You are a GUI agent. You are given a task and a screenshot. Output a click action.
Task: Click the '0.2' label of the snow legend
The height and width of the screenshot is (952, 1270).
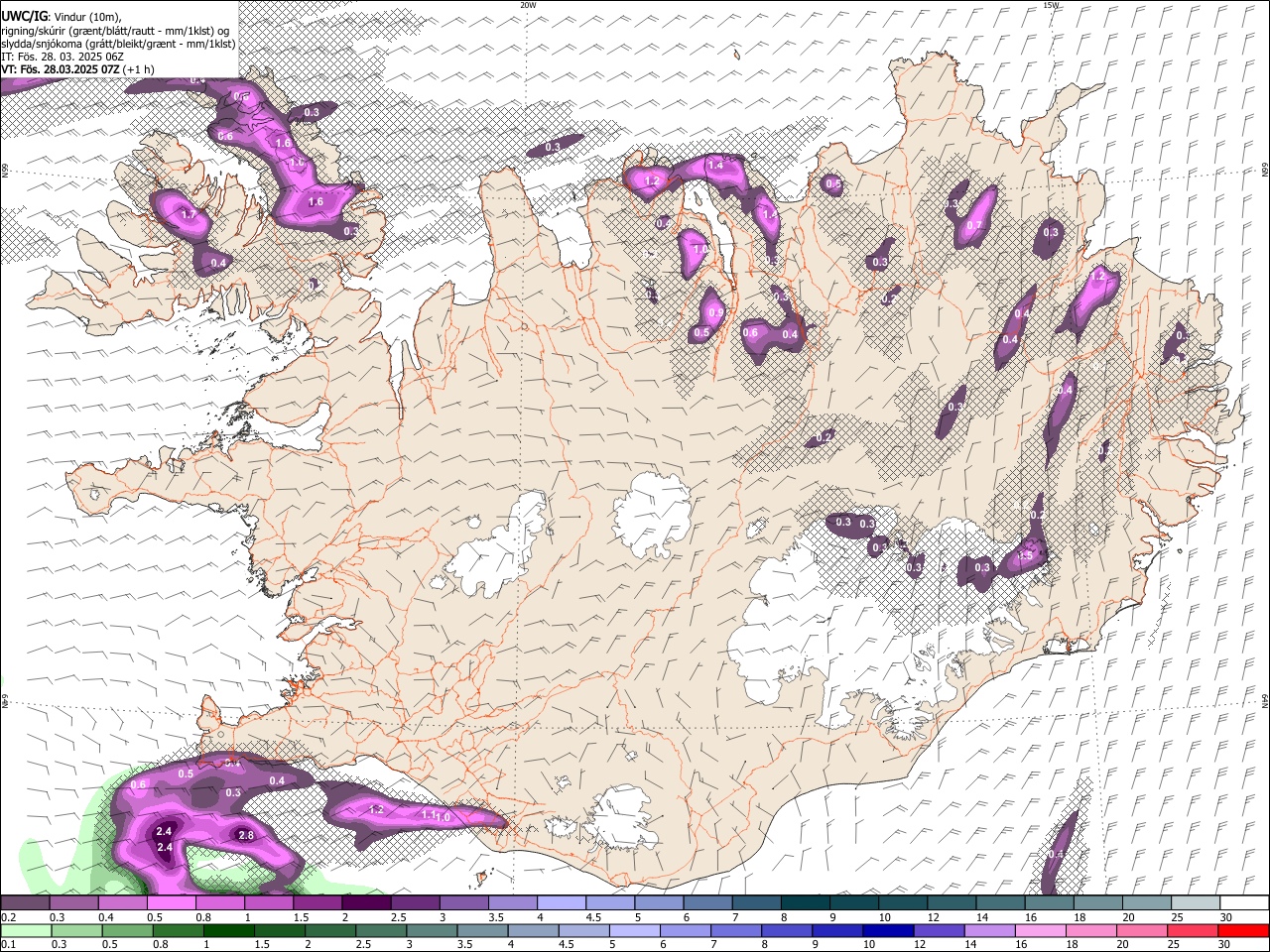[x=8, y=918]
